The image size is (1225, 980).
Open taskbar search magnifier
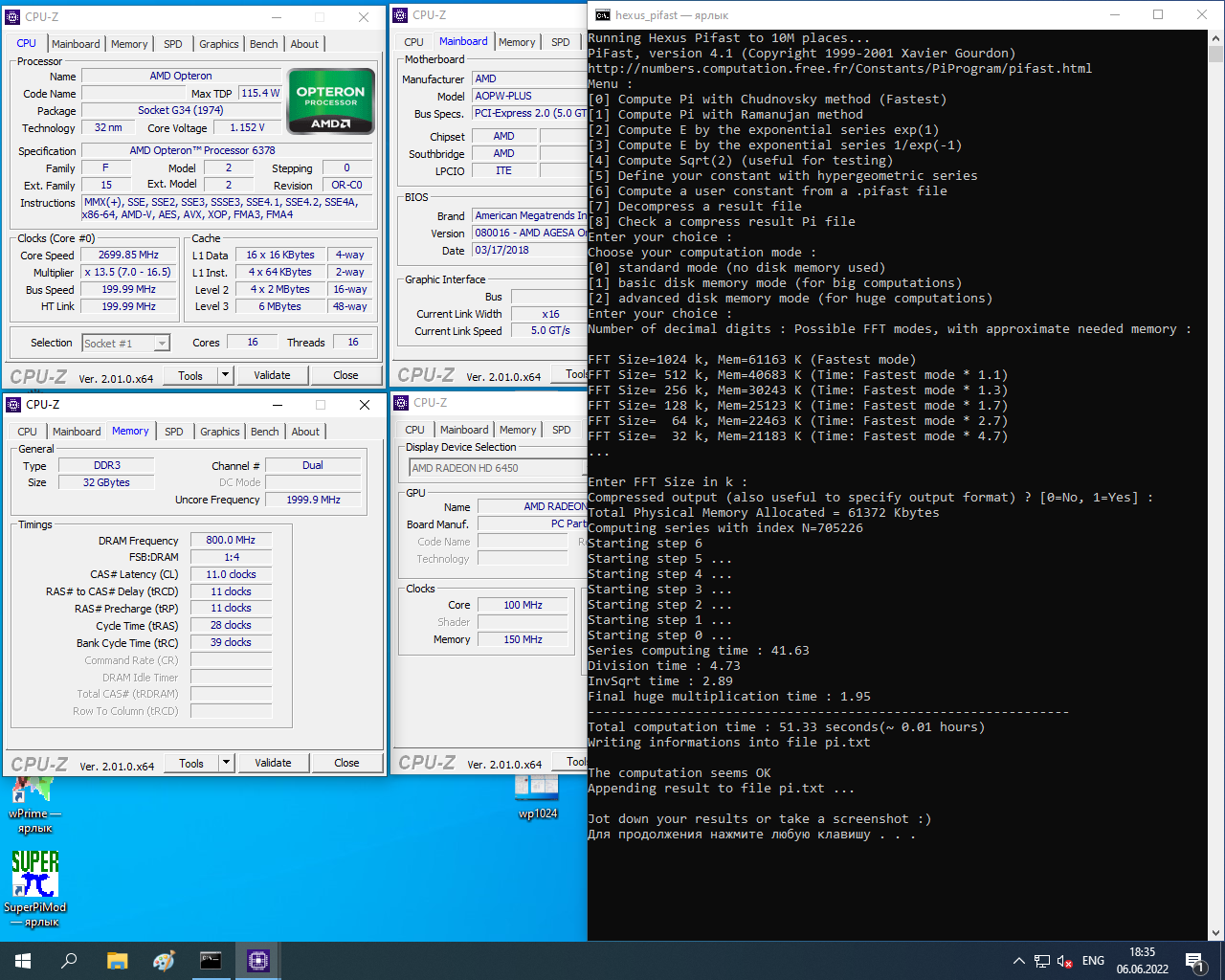(x=69, y=961)
